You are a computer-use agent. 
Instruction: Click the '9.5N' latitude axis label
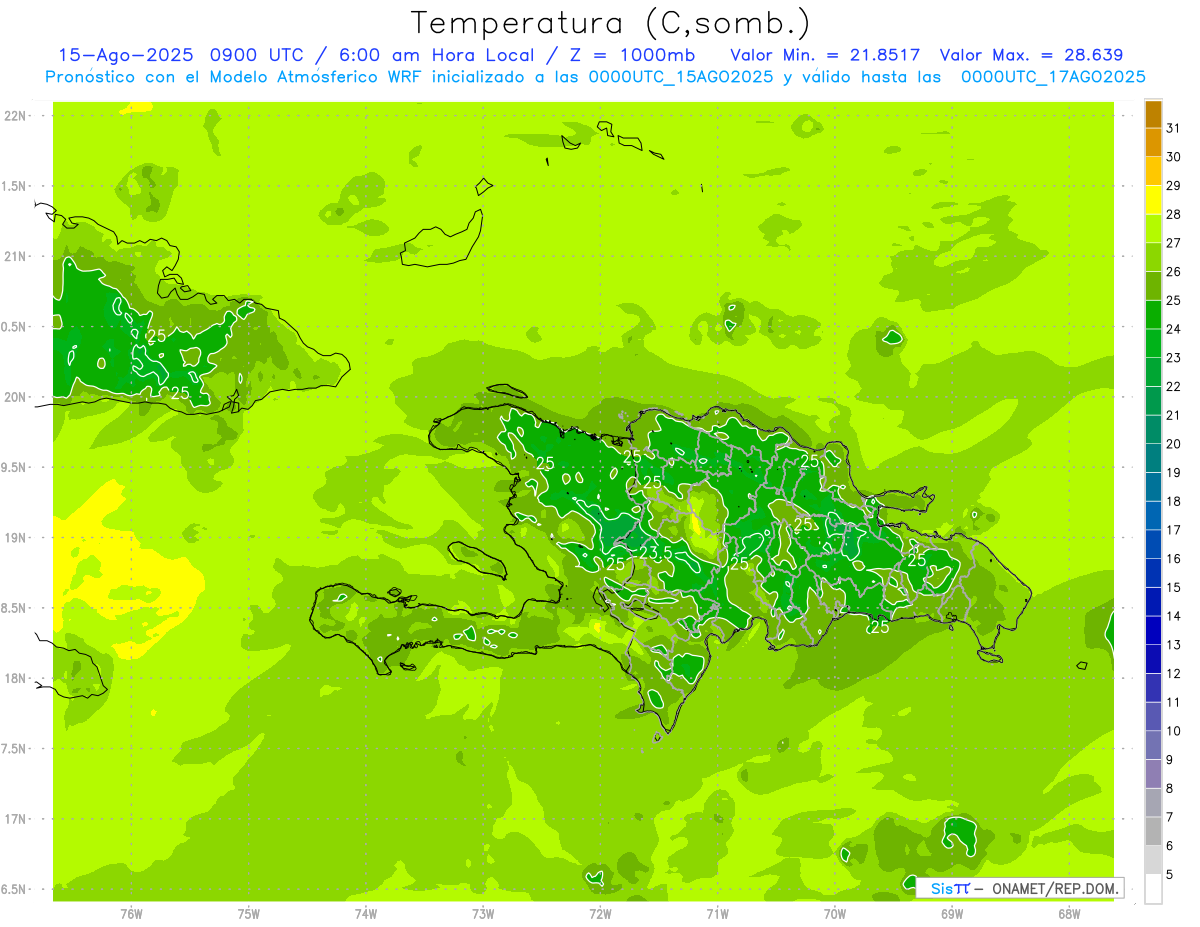[x=15, y=467]
